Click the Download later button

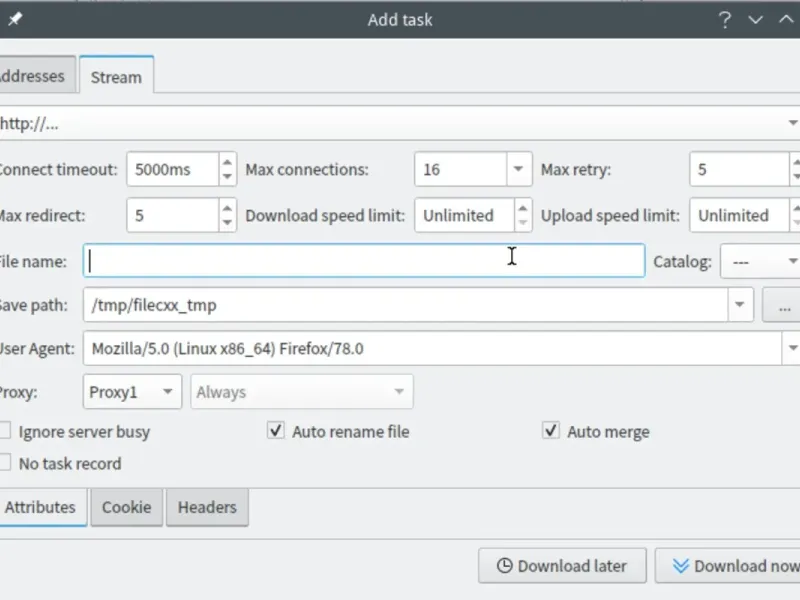(x=562, y=566)
